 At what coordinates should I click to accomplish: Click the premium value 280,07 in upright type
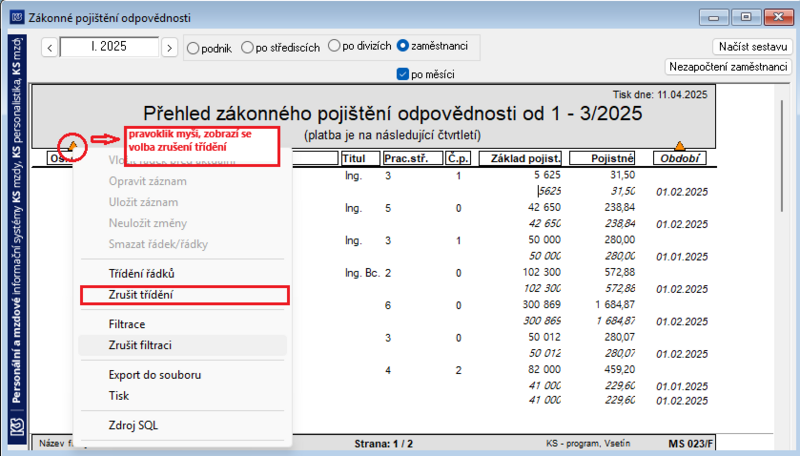coord(620,338)
